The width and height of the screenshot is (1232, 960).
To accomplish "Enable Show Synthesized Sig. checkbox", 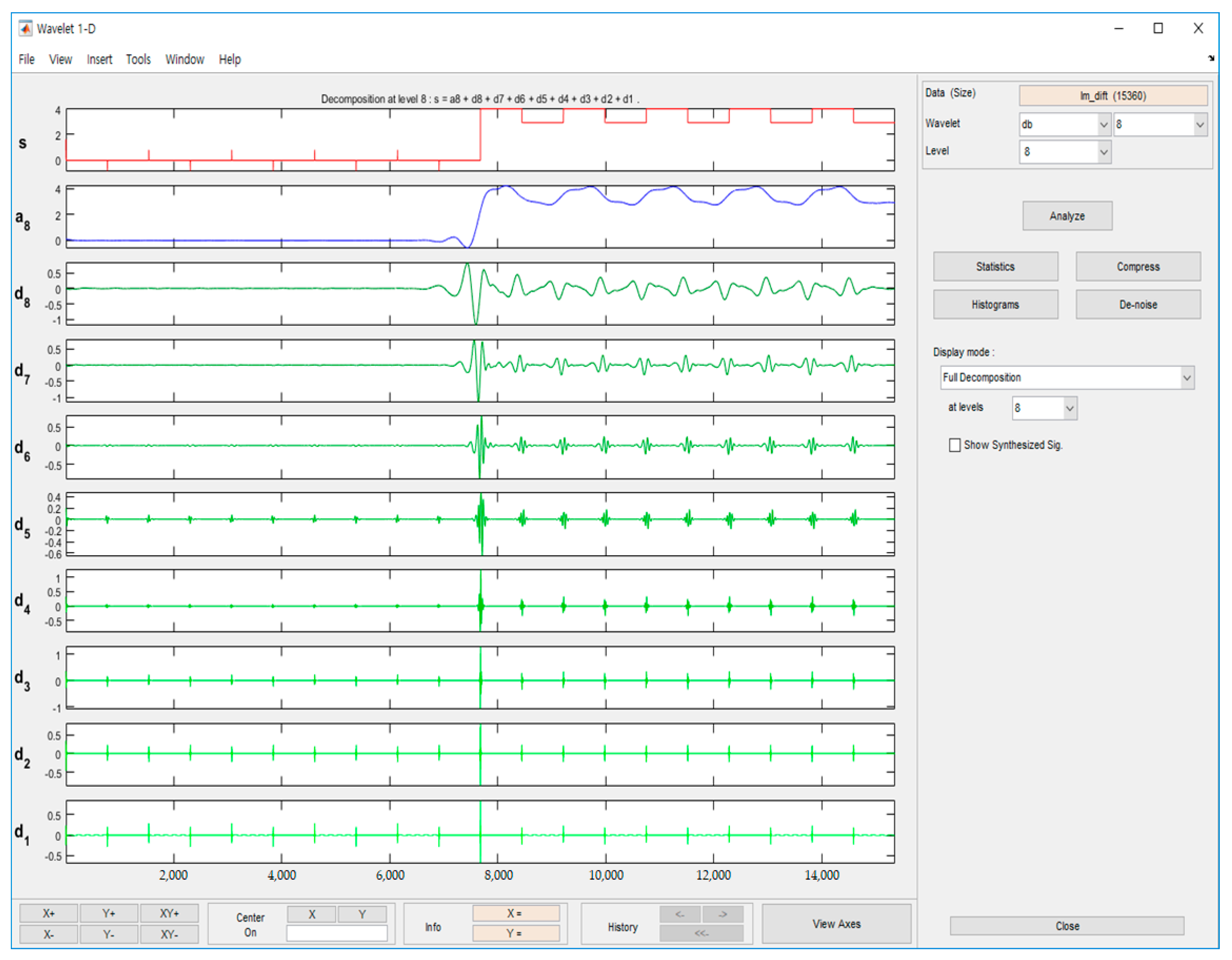I will [955, 445].
